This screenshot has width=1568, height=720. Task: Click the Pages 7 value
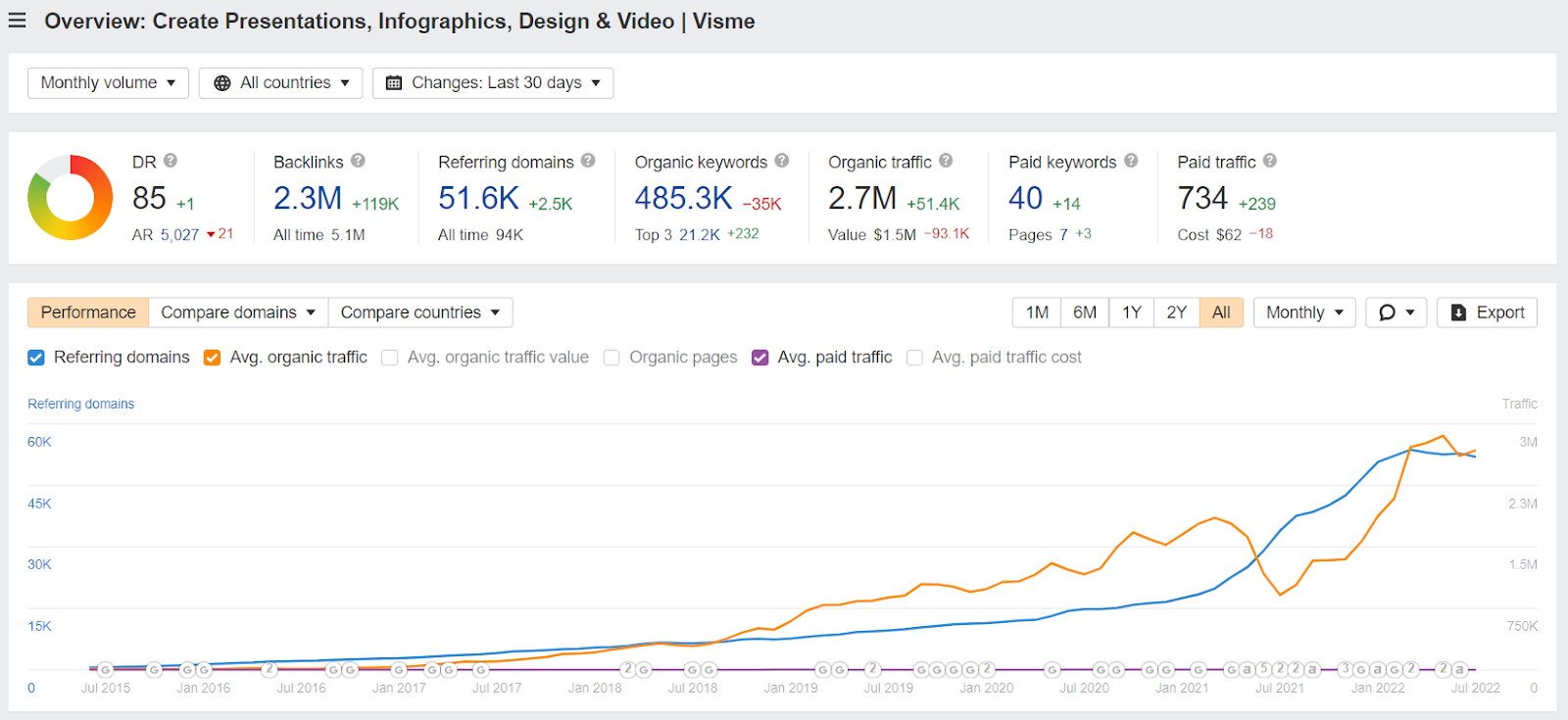[1063, 235]
